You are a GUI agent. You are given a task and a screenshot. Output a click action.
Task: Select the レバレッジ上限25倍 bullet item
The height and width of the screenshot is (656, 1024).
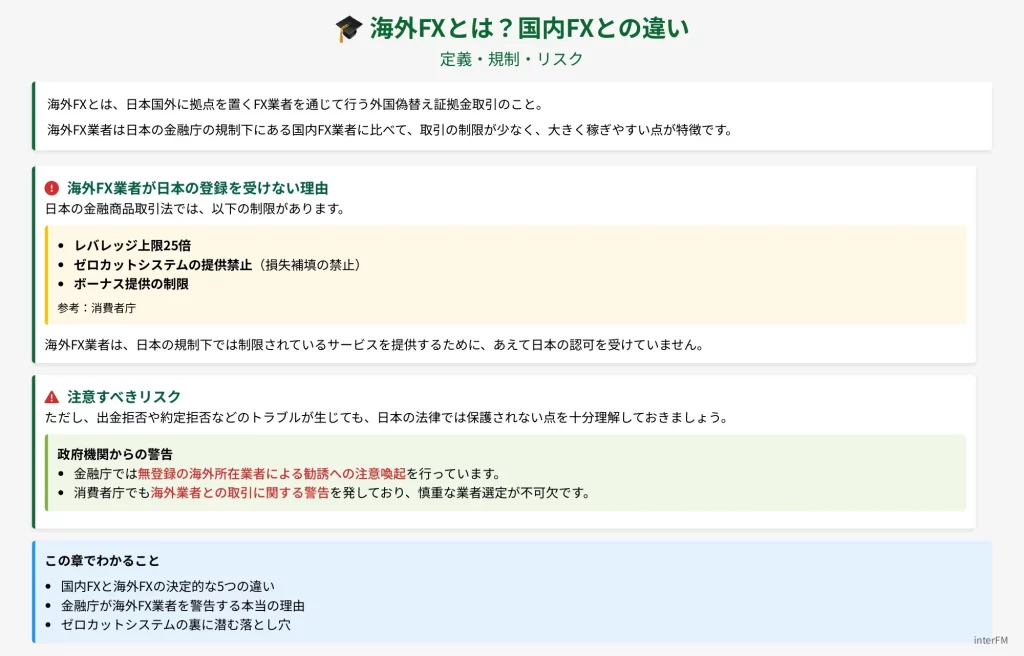(x=132, y=245)
